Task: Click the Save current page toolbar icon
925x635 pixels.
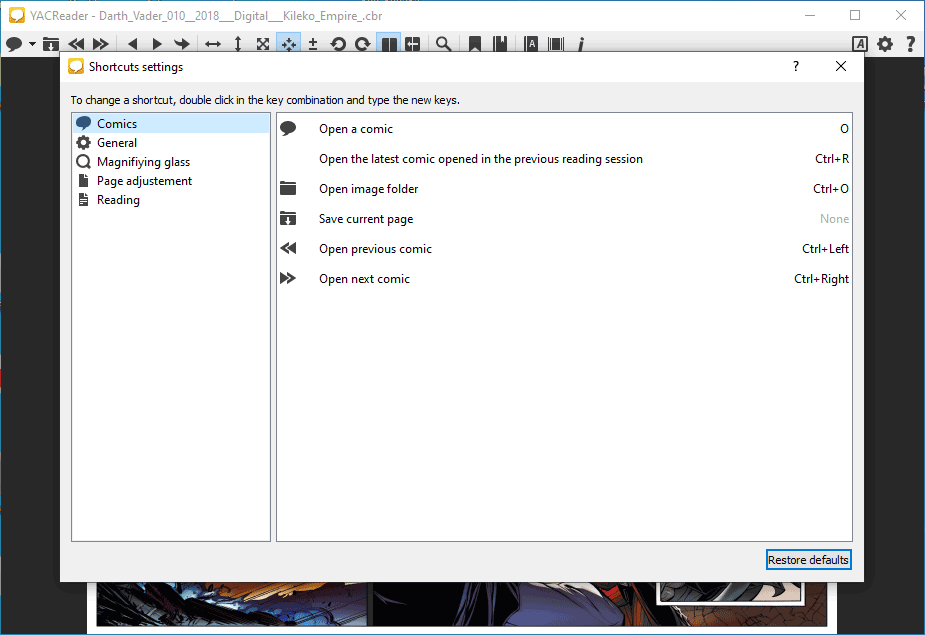Action: (x=51, y=44)
